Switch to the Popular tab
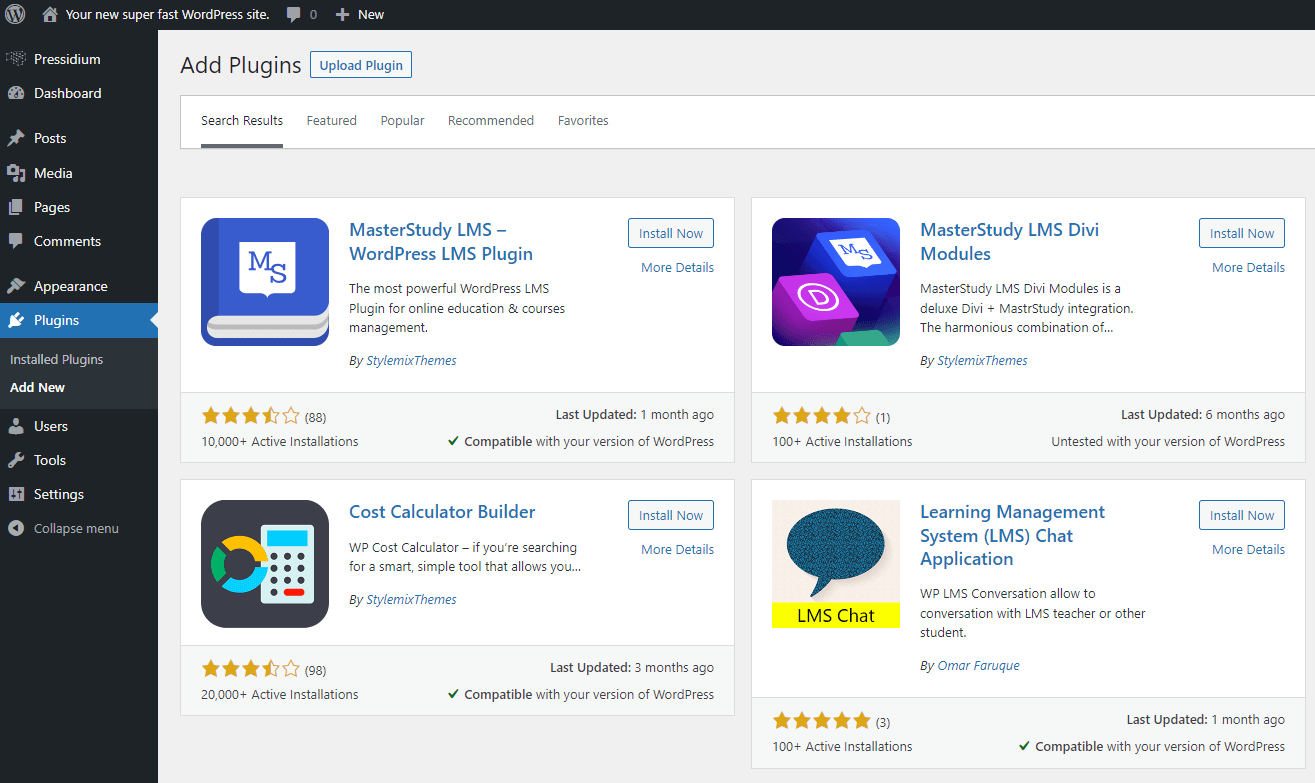Image resolution: width=1315 pixels, height=783 pixels. [402, 121]
